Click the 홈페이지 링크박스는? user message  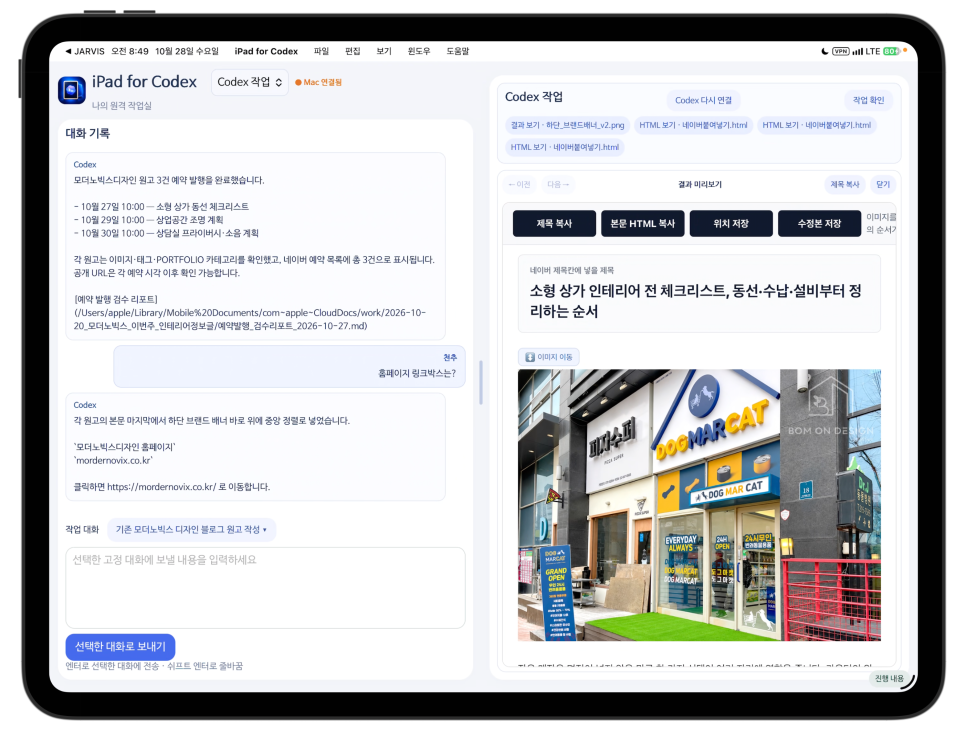417,373
